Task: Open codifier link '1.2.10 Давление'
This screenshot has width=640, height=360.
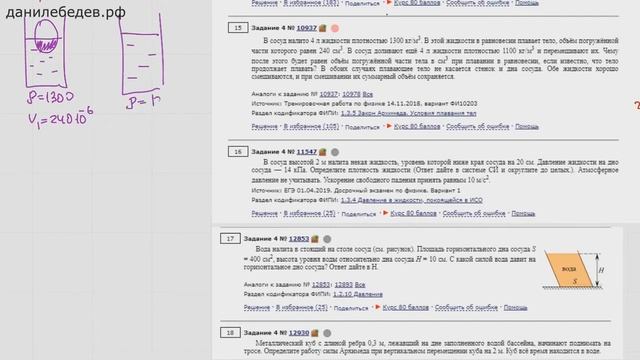Action: pyautogui.click(x=358, y=294)
